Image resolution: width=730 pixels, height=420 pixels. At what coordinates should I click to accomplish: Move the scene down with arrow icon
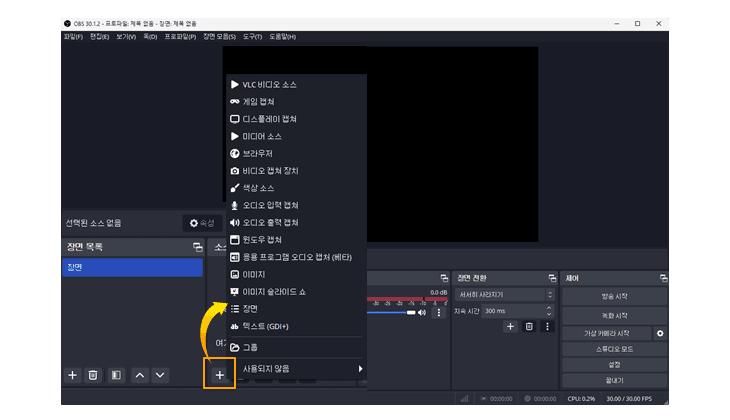pyautogui.click(x=160, y=374)
